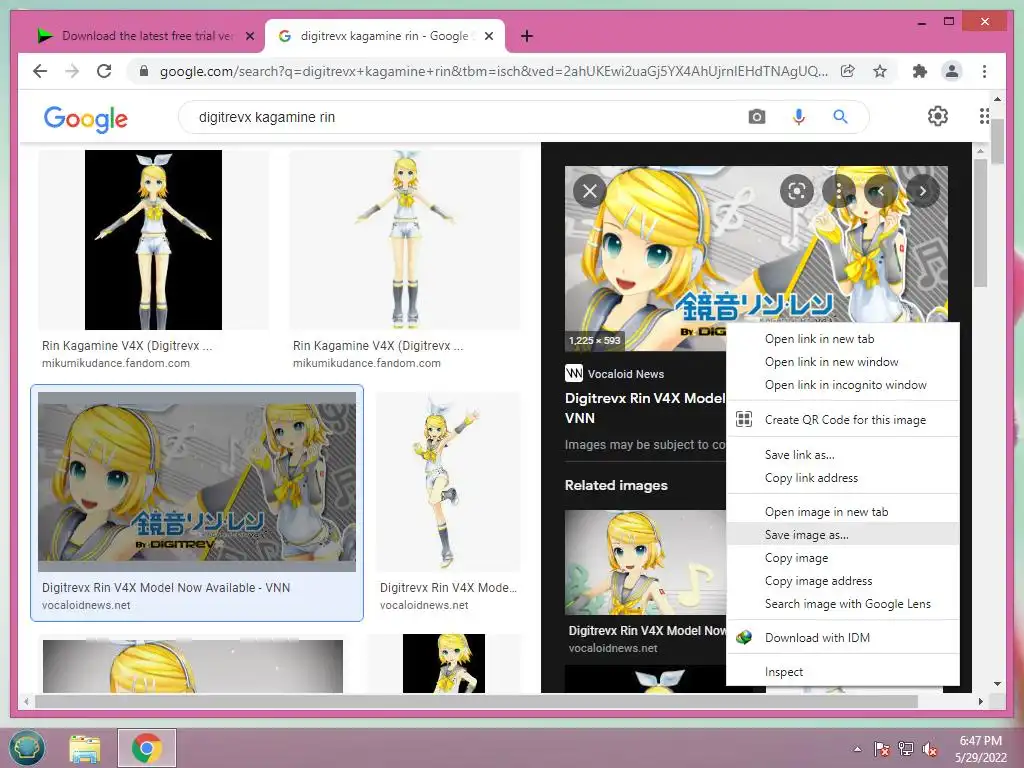The width and height of the screenshot is (1024, 768).
Task: Search by image using camera icon
Action: [757, 117]
